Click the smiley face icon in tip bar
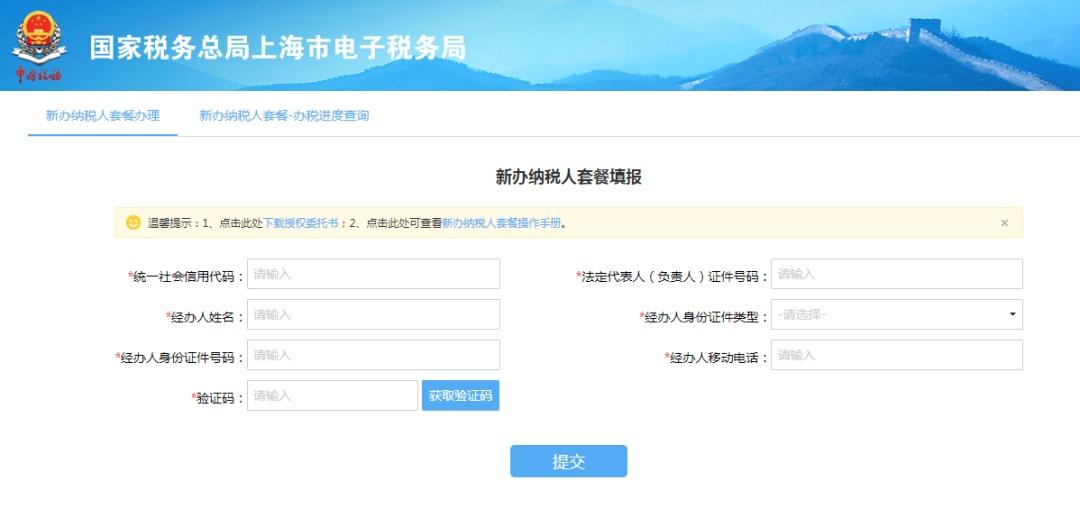 click(x=133, y=223)
